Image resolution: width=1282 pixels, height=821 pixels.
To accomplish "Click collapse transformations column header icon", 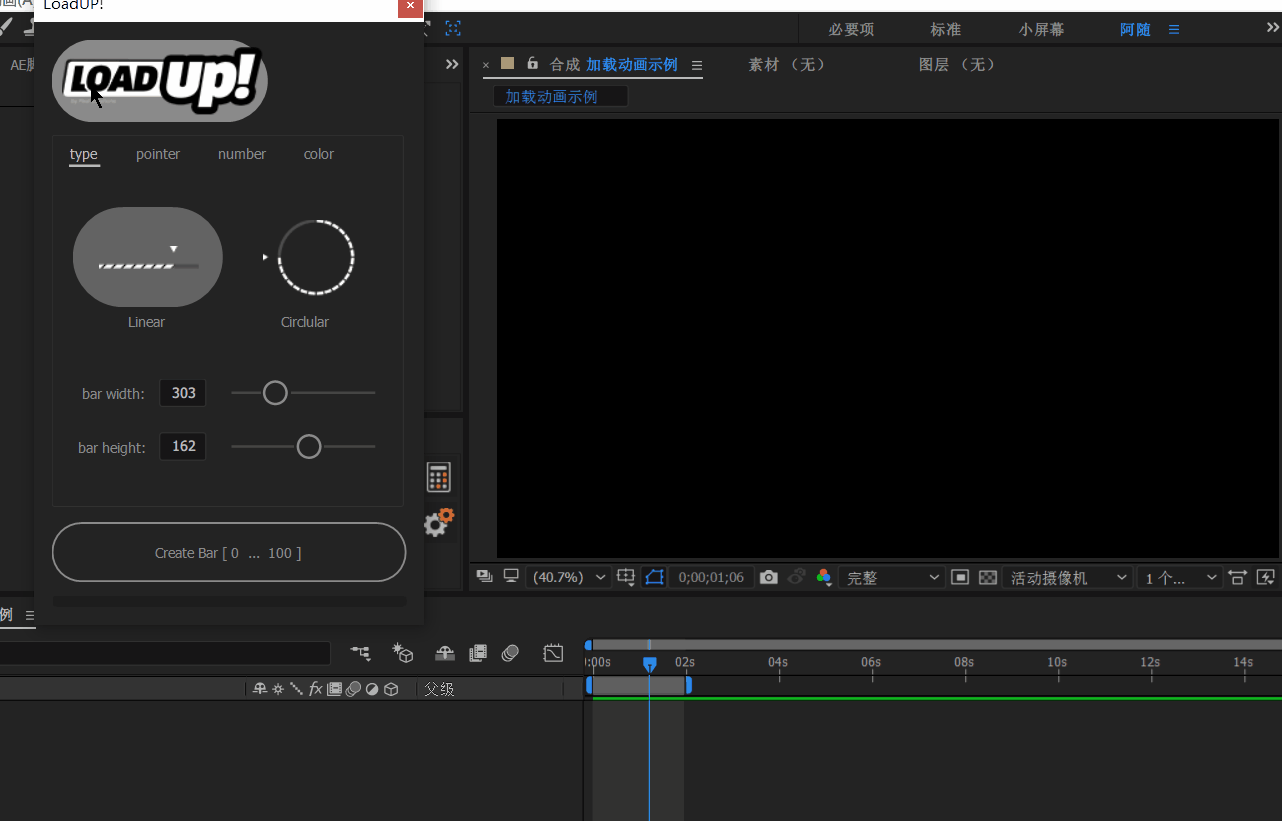I will (278, 689).
